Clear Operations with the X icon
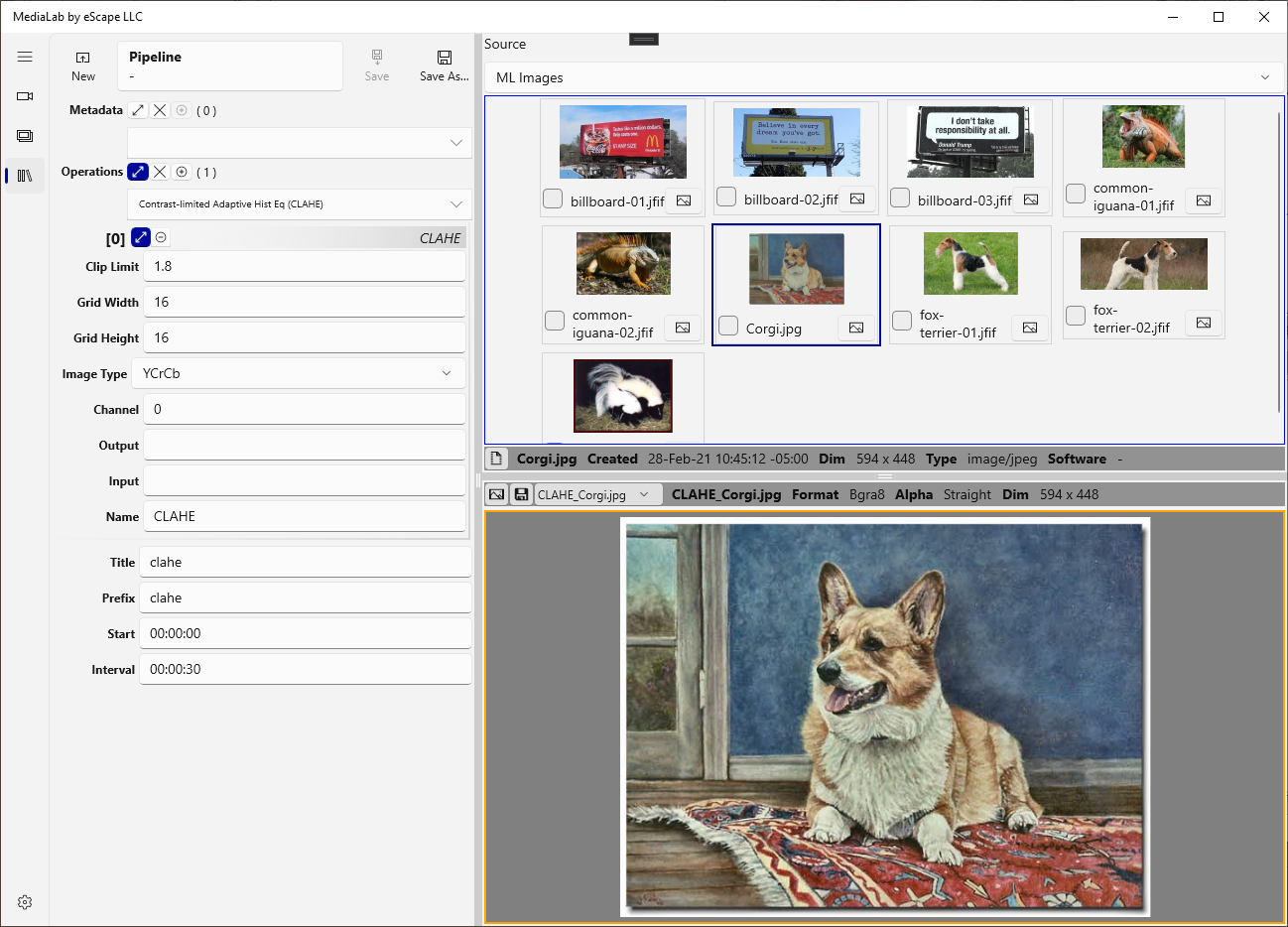This screenshot has height=927, width=1288. (x=160, y=172)
